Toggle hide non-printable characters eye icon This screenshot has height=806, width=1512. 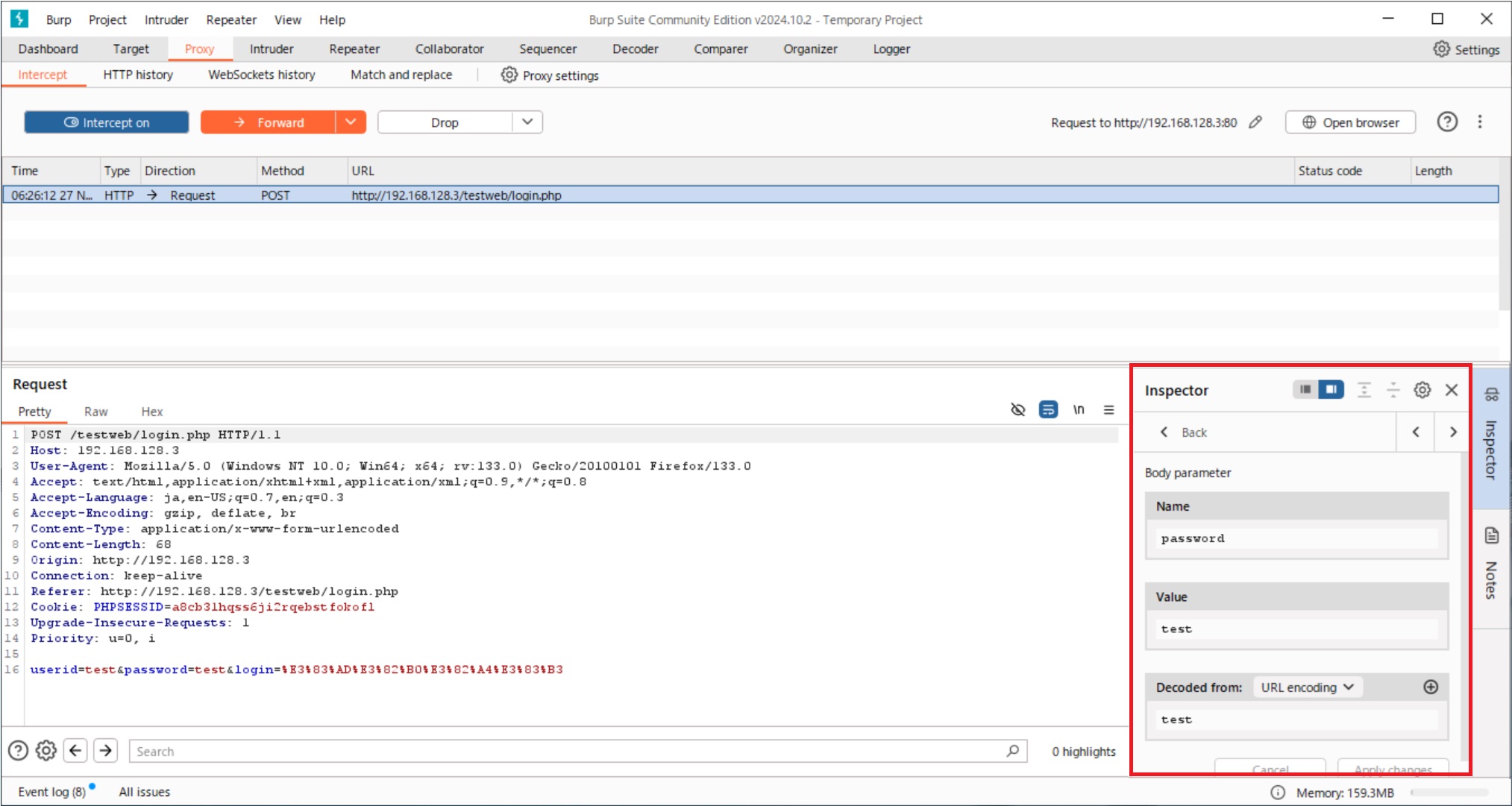click(1017, 409)
